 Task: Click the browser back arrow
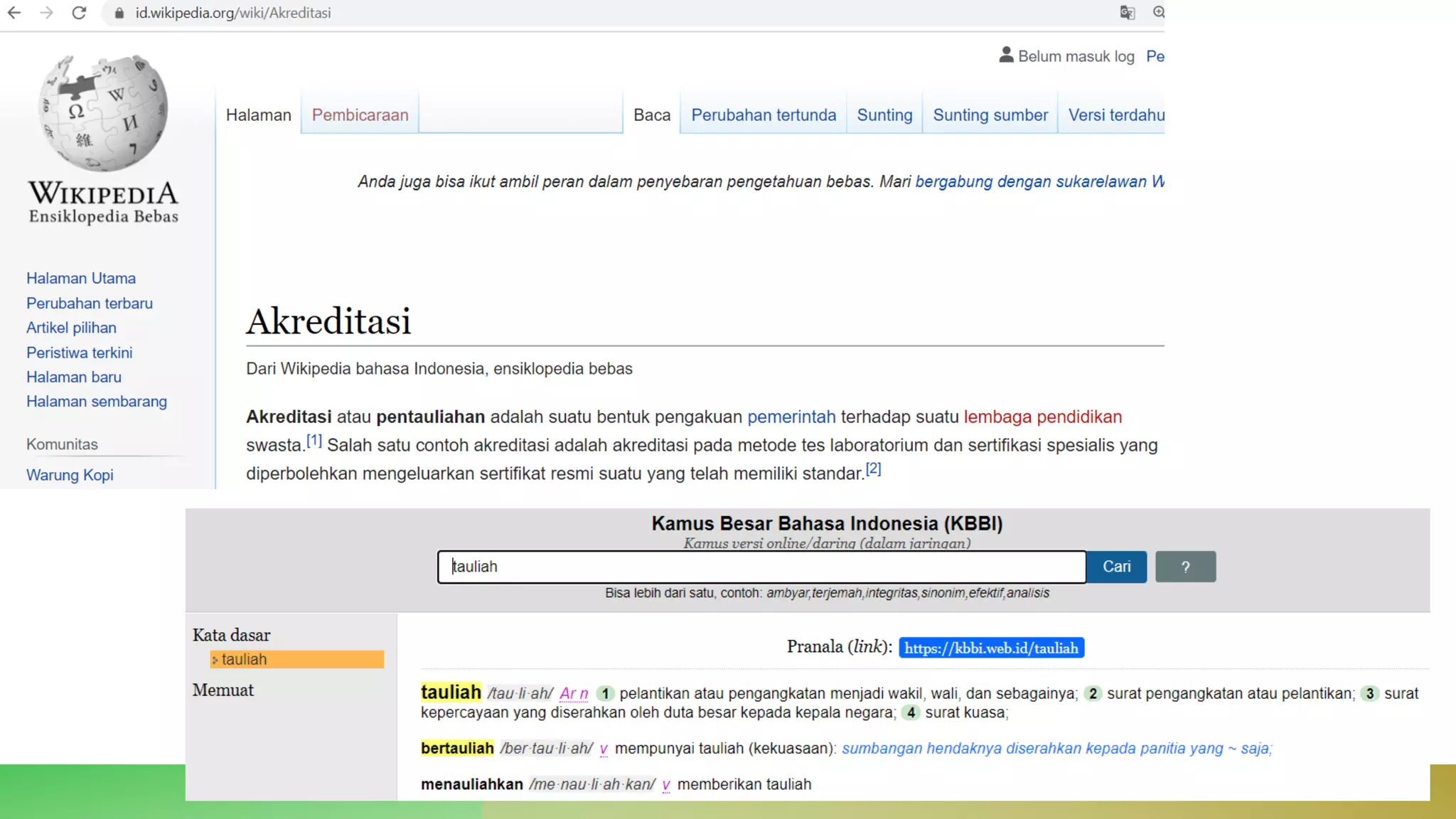pyautogui.click(x=14, y=13)
